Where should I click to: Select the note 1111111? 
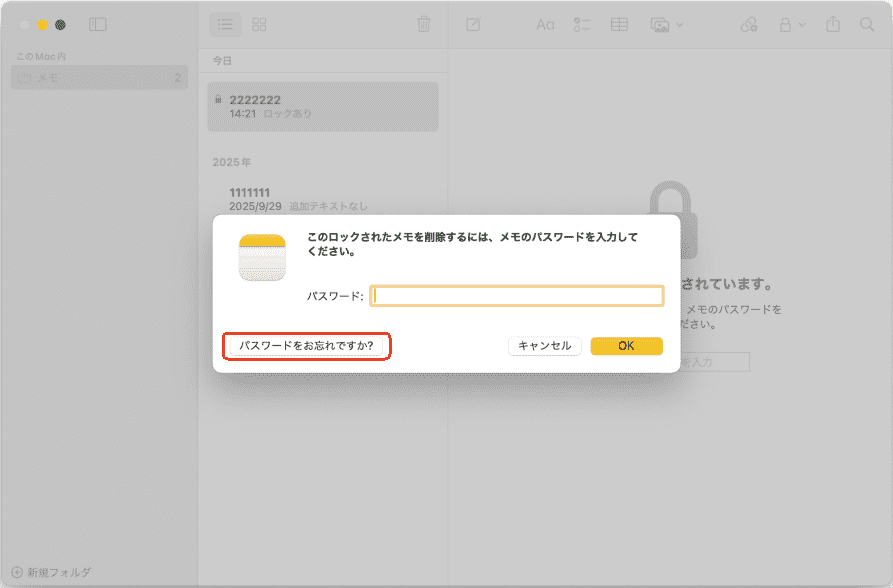point(323,199)
